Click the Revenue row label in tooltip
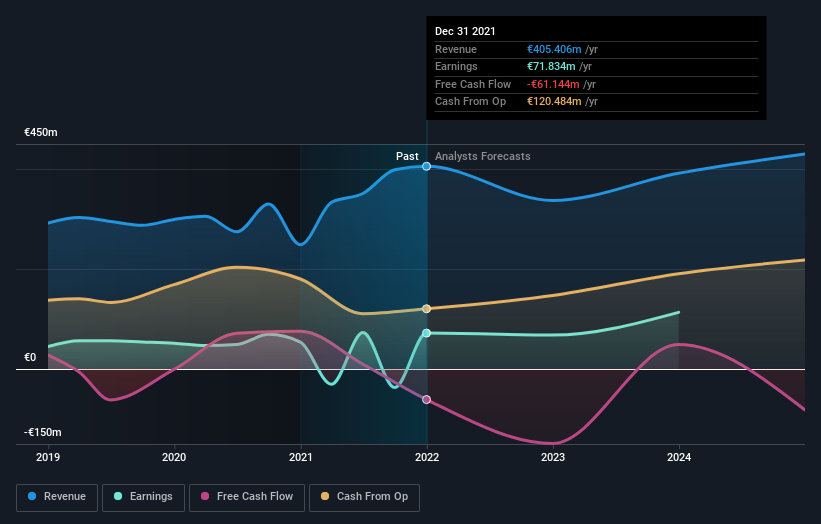 point(456,49)
